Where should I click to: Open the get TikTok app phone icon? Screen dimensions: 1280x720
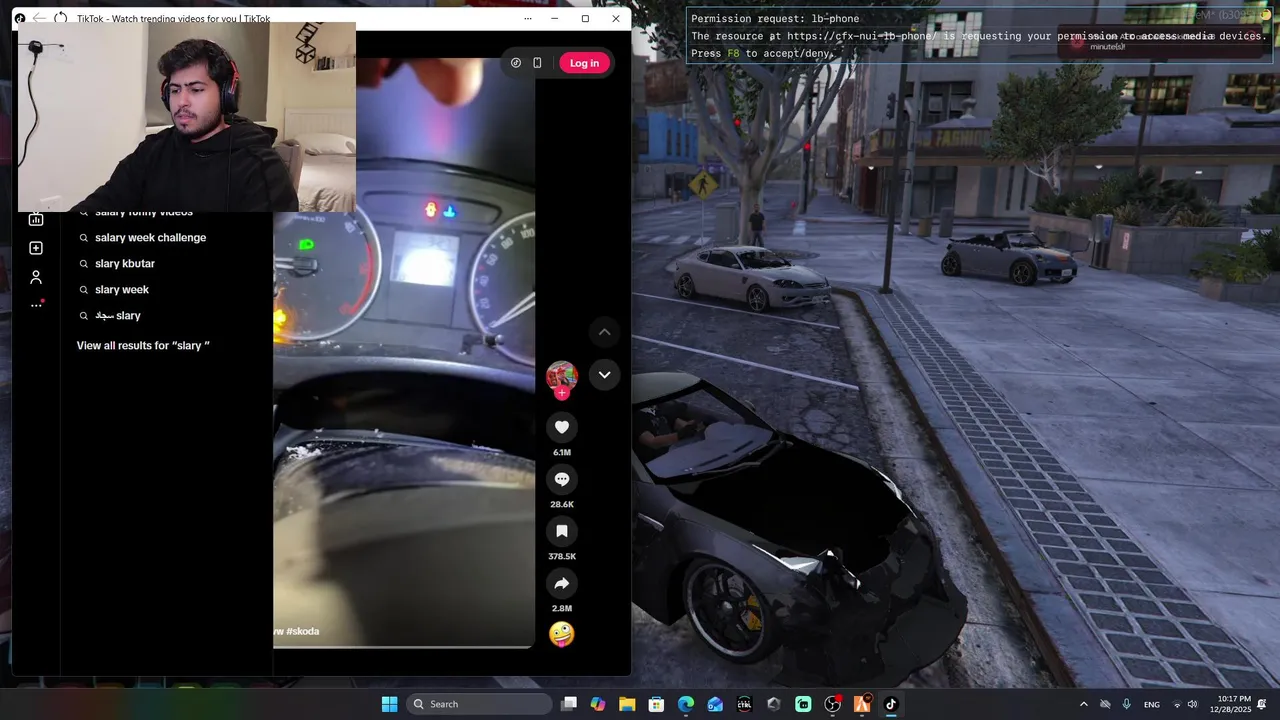point(537,63)
